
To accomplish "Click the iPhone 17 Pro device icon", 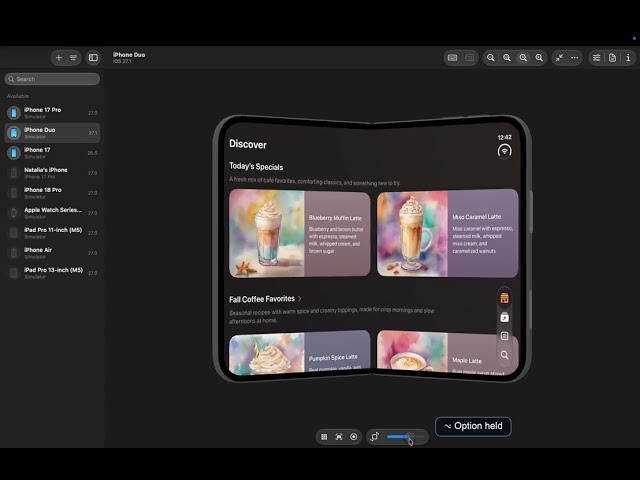I will click(x=14, y=113).
